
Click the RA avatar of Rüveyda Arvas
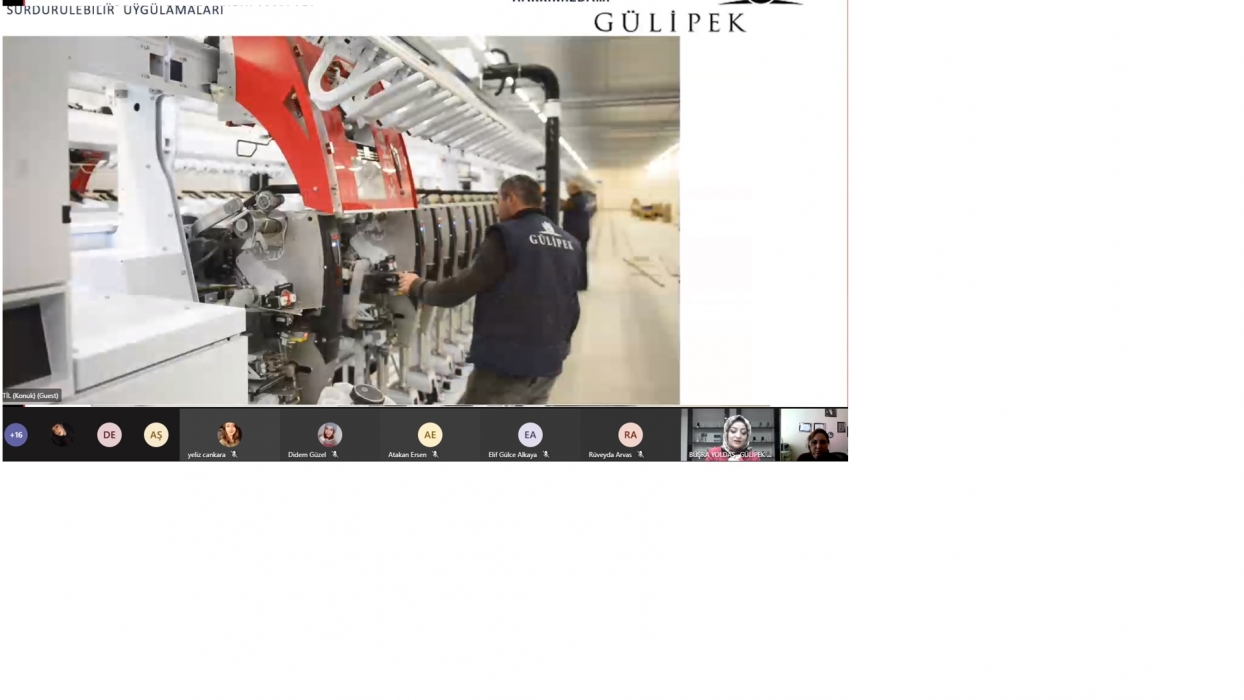tap(630, 434)
